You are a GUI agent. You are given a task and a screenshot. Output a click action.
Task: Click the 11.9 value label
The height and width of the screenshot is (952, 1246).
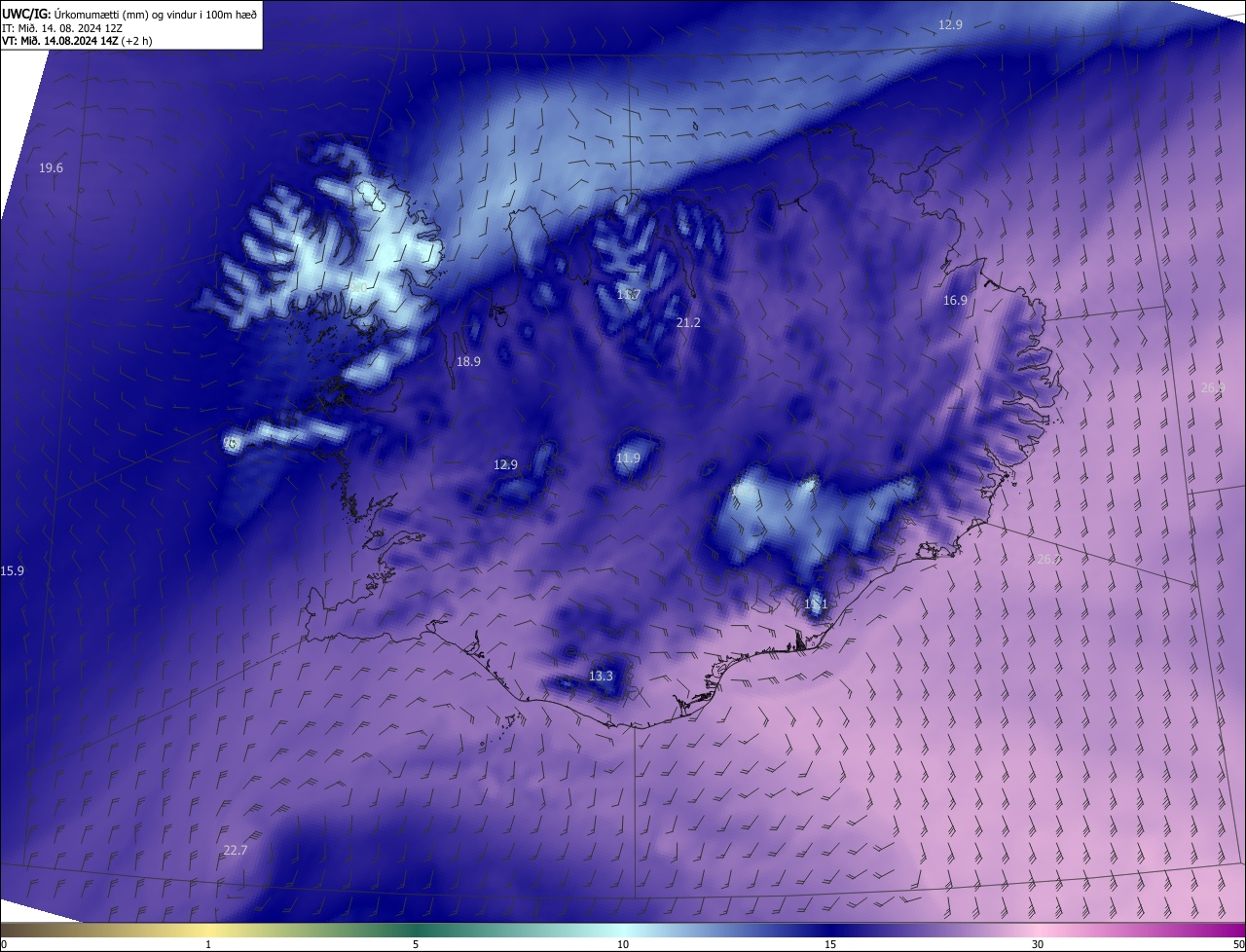click(x=628, y=458)
